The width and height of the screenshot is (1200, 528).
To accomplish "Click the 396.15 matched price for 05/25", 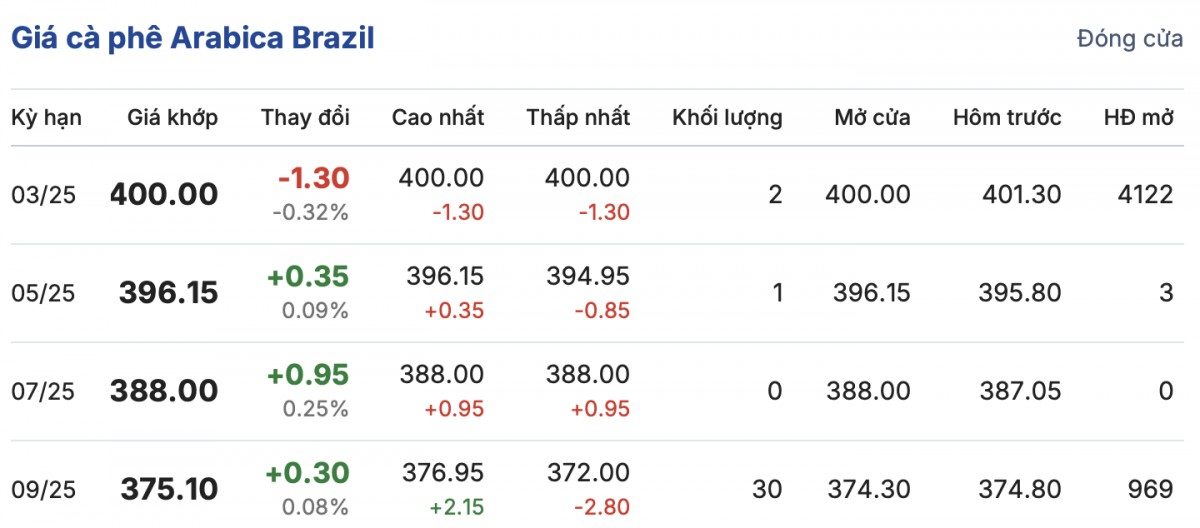I will 168,293.
